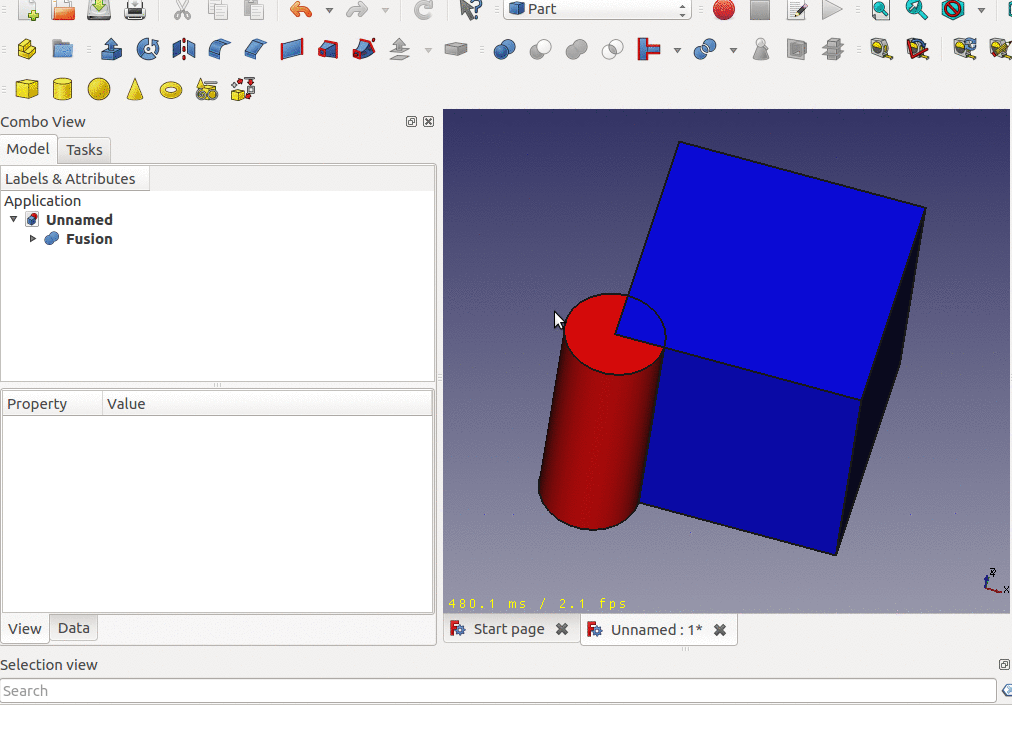Image resolution: width=1012 pixels, height=730 pixels.
Task: Open the Data properties tab
Action: [x=73, y=628]
